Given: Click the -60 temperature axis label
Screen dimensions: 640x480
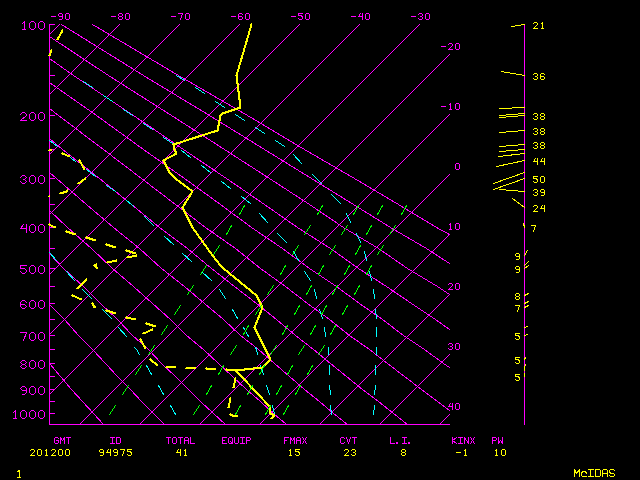Looking at the screenshot, I should tap(240, 17).
